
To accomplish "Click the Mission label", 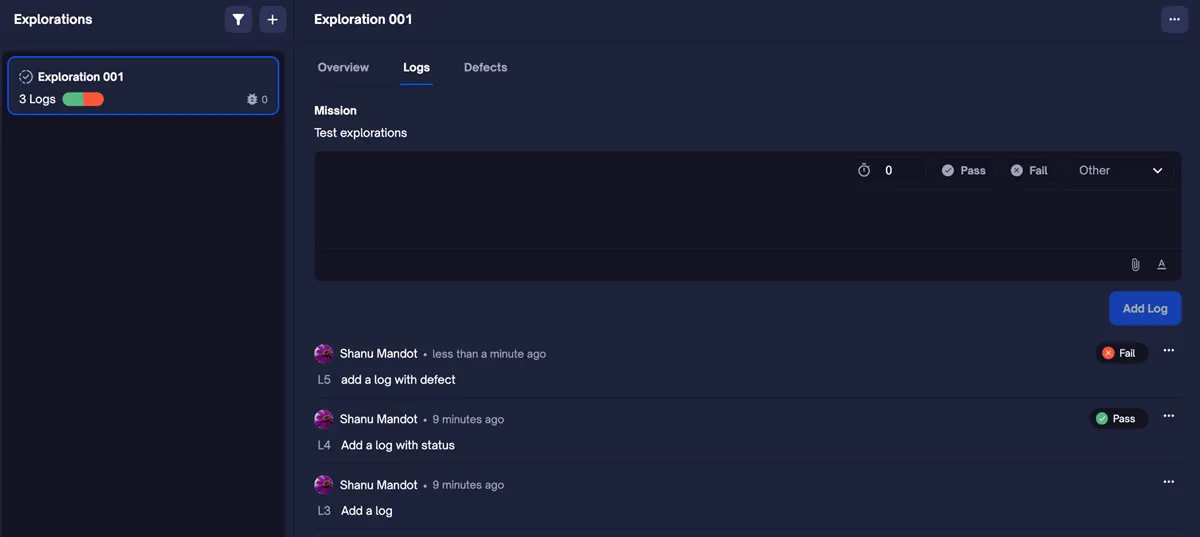I will [x=335, y=110].
